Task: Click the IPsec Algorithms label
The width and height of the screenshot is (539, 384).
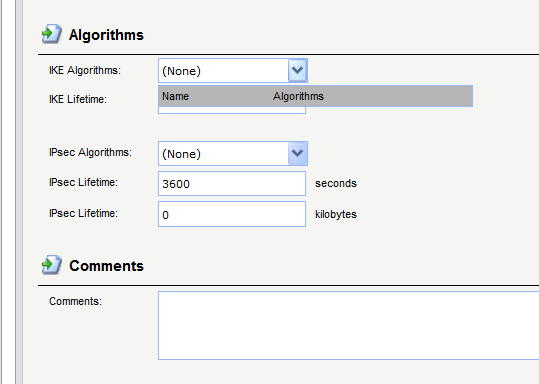Action: point(90,152)
